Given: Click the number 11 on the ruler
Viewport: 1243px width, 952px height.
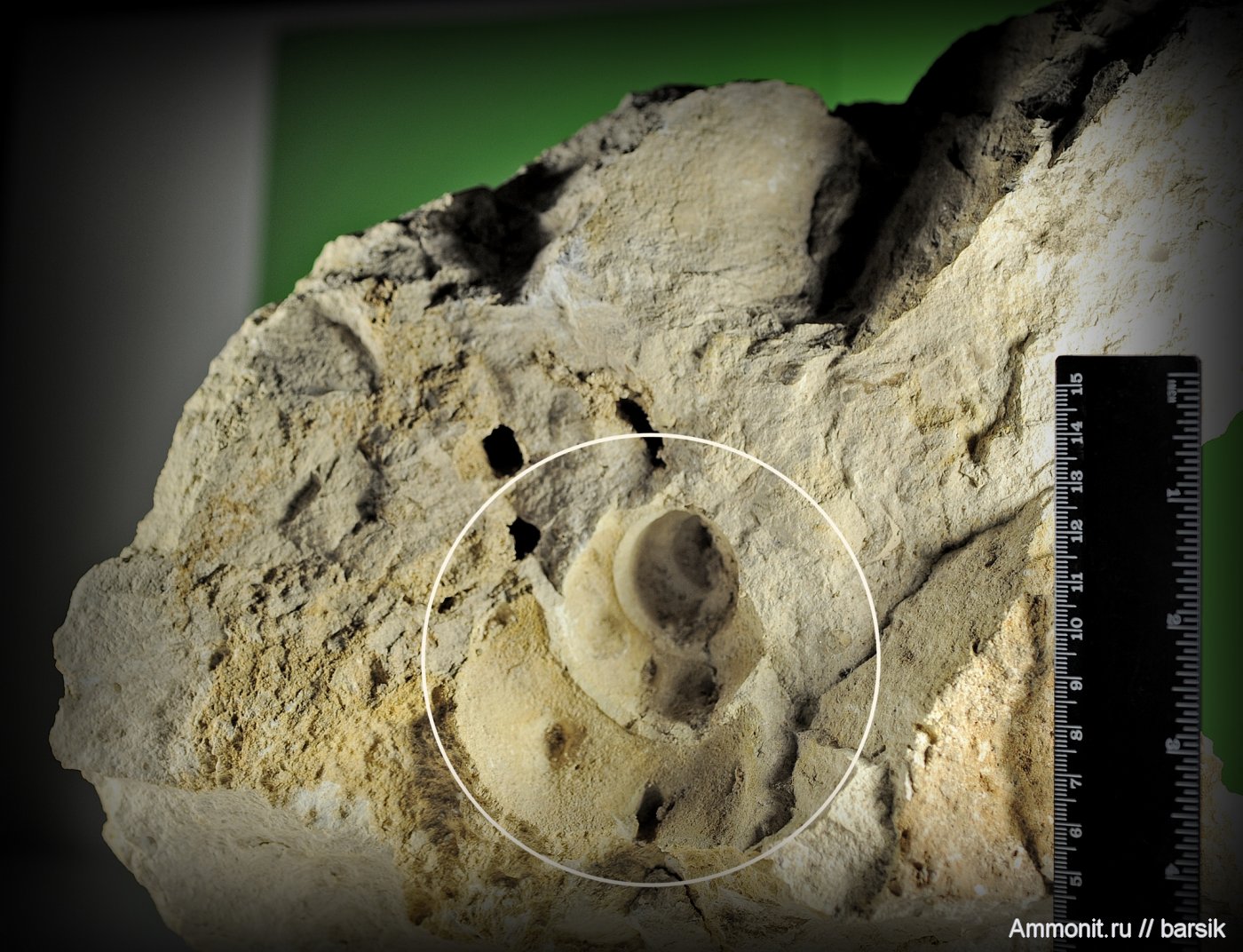Looking at the screenshot, I should pos(1078,580).
